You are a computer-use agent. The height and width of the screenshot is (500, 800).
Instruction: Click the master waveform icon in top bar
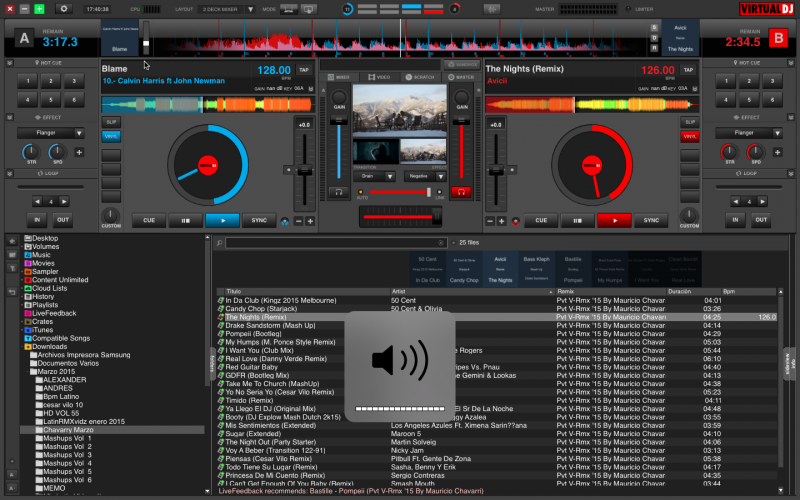491,9
